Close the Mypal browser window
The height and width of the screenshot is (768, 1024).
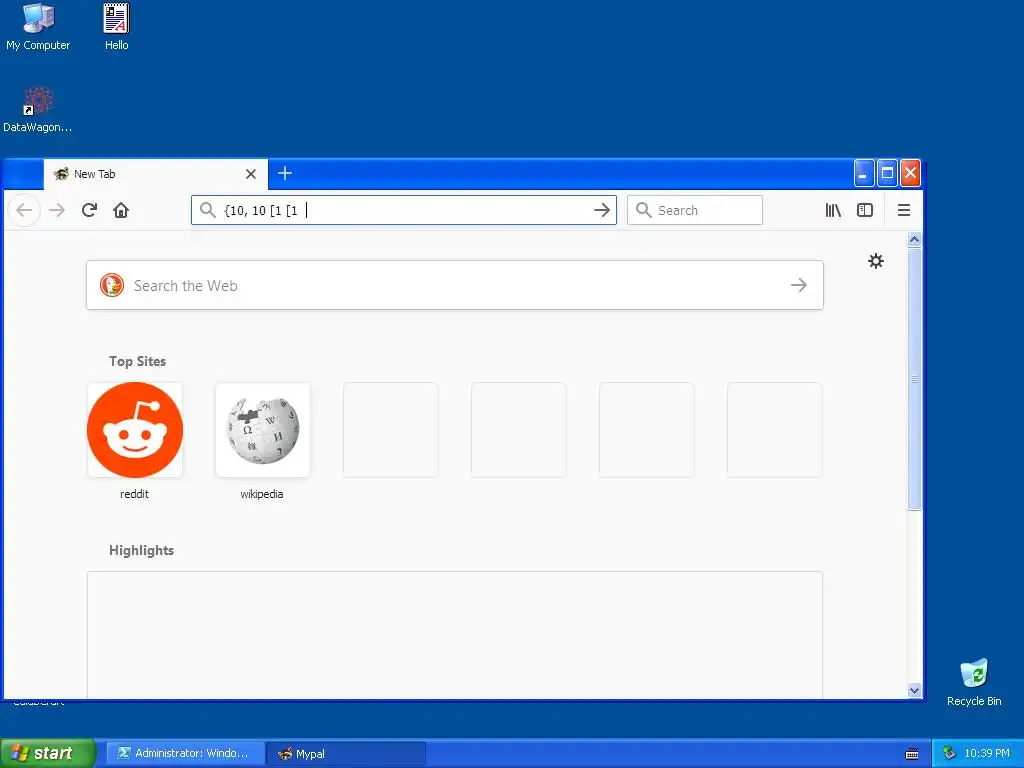tap(910, 174)
